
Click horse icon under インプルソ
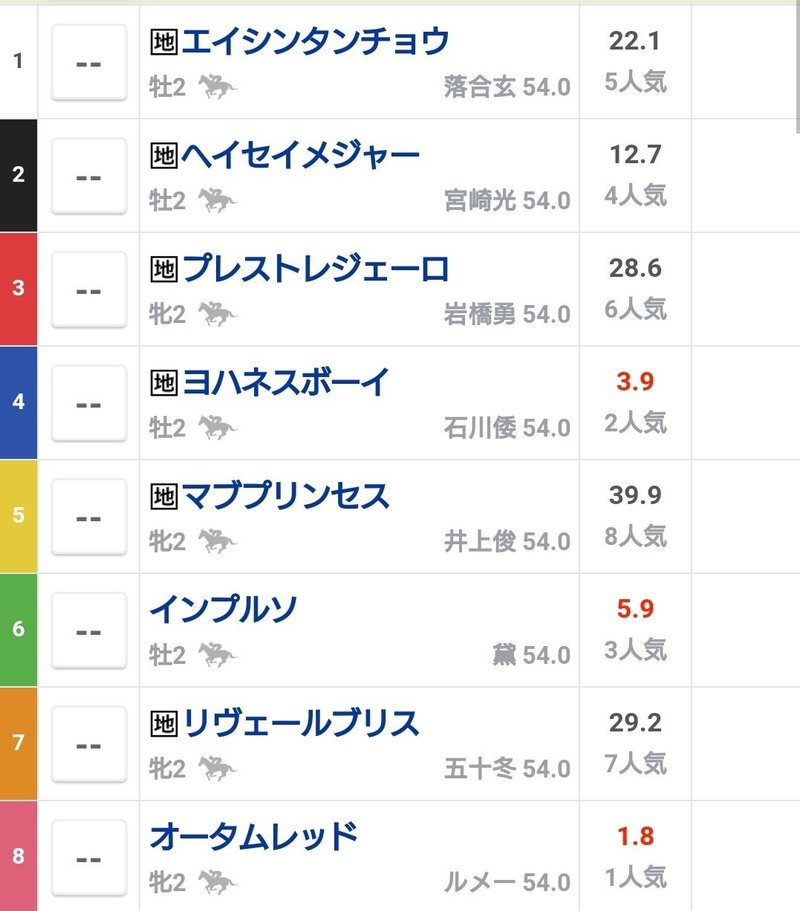[217, 655]
